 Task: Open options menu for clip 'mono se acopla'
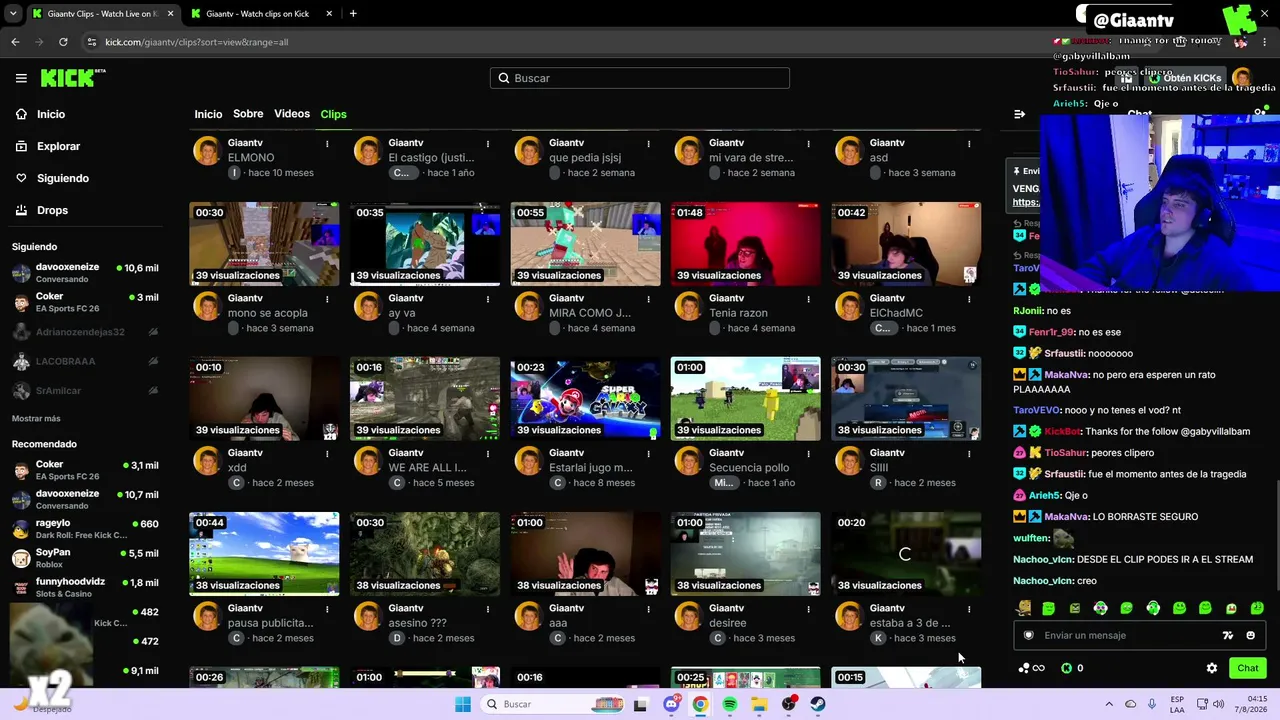pyautogui.click(x=327, y=299)
